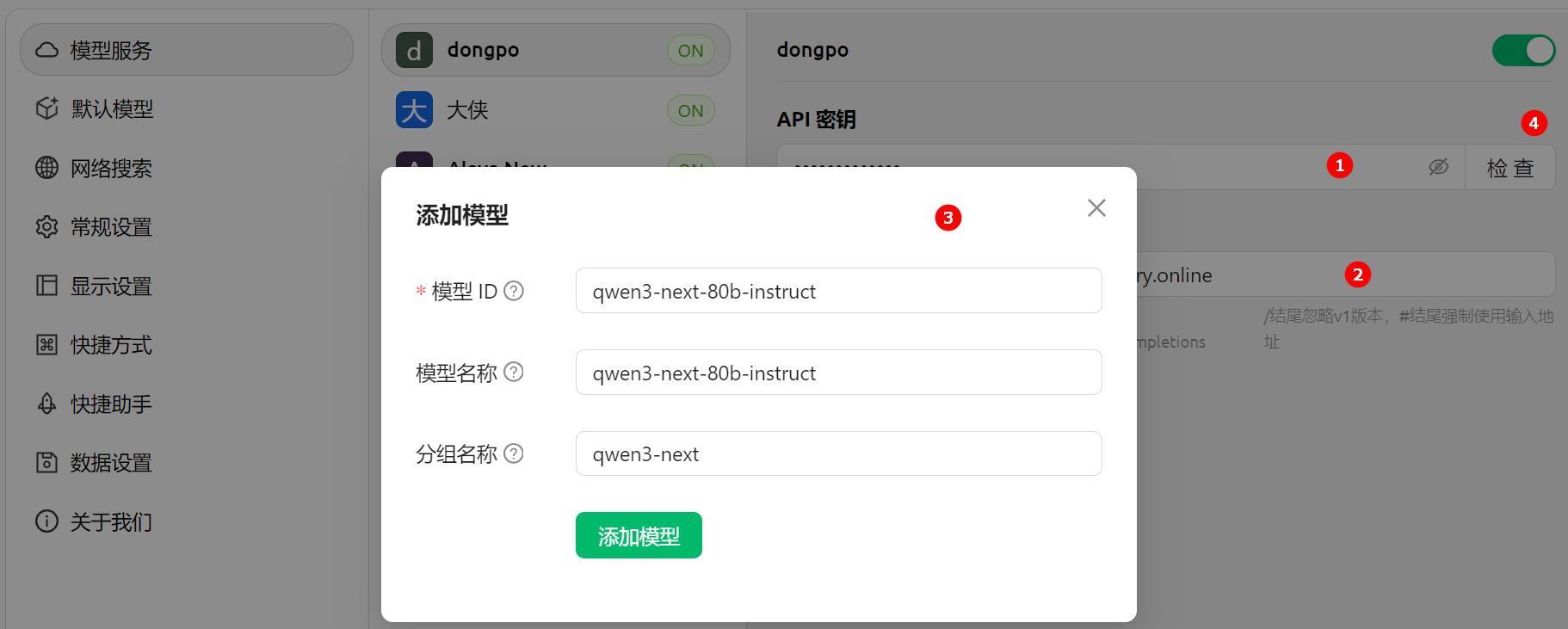This screenshot has height=629, width=1568.
Task: Open 默认模型 settings section
Action: tap(112, 109)
